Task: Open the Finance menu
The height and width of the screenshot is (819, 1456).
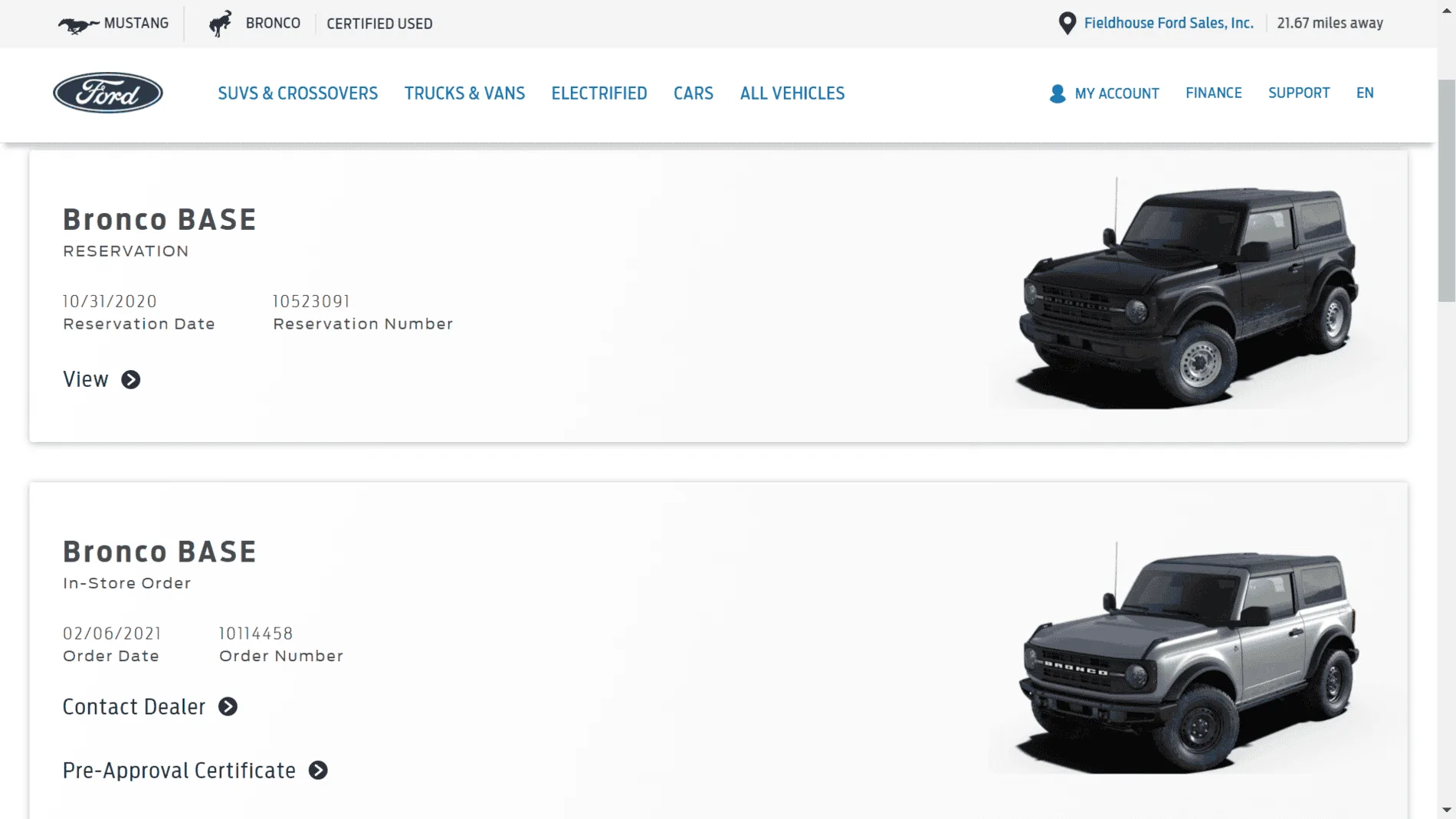Action: pos(1214,93)
